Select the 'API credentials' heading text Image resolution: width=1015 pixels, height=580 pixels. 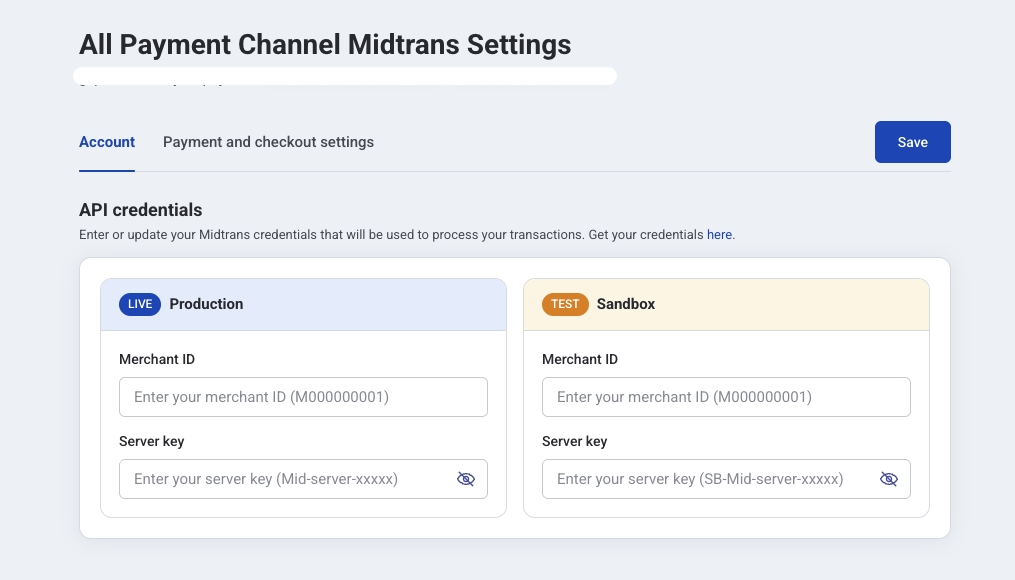[140, 210]
